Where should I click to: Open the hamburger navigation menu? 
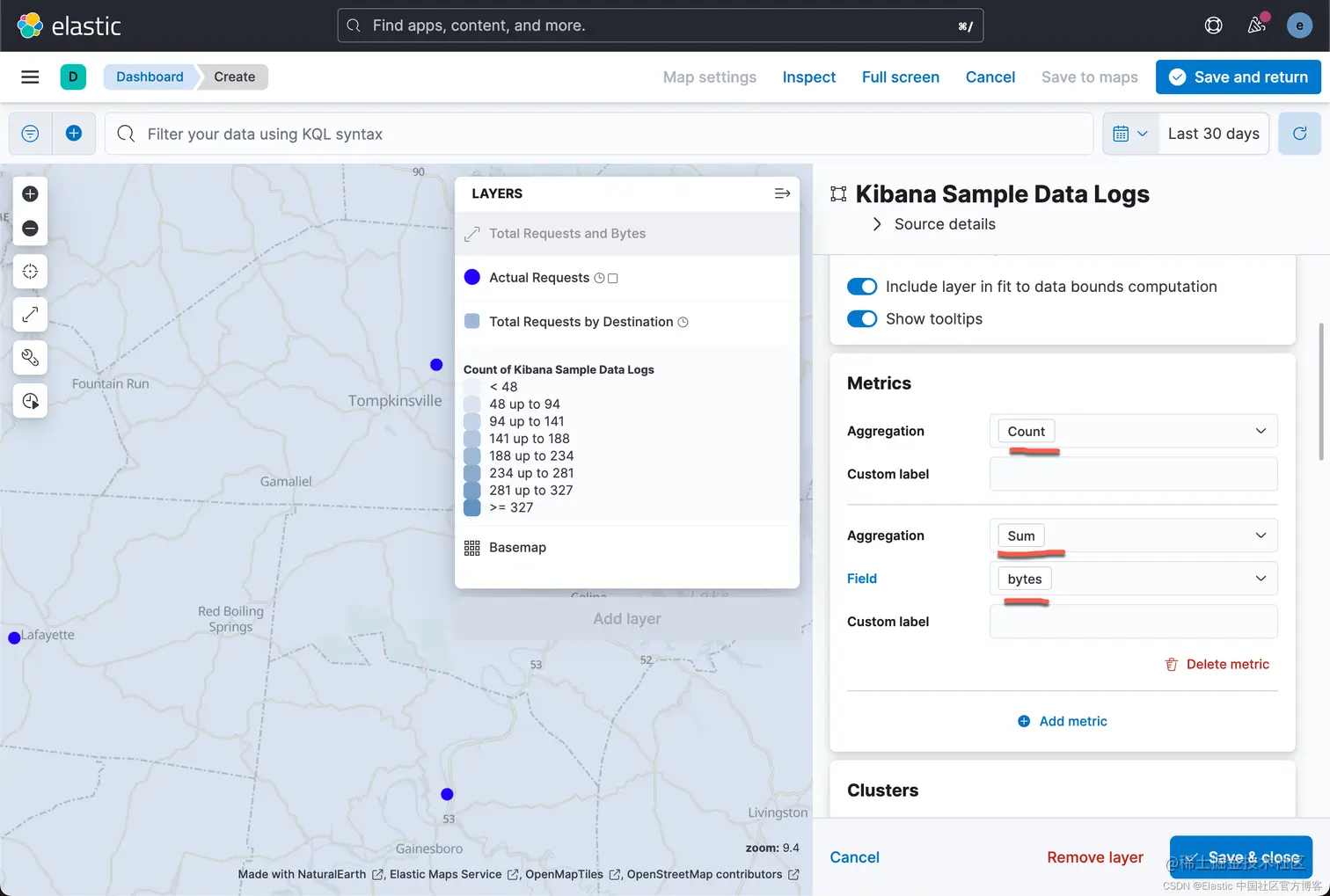[30, 76]
